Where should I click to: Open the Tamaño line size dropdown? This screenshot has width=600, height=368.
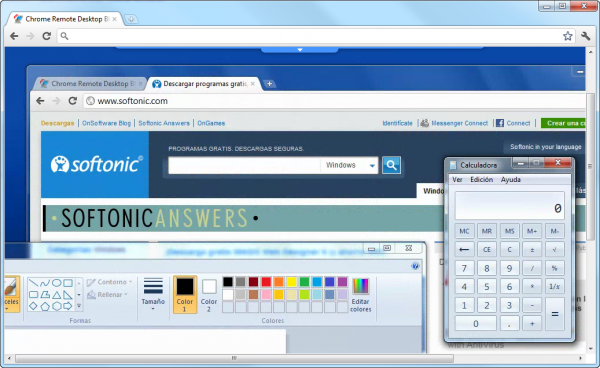153,294
